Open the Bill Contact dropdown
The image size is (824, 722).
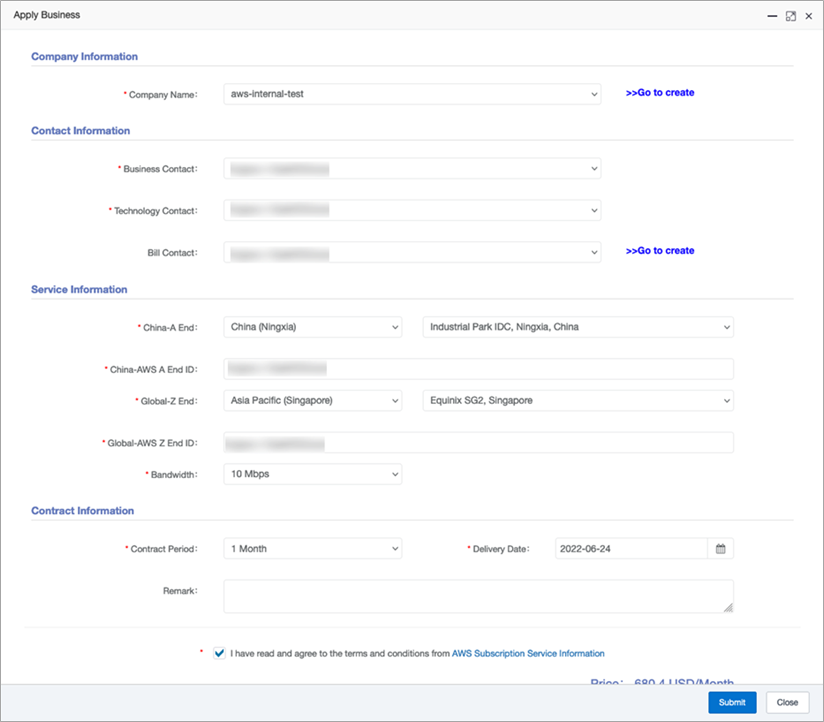point(412,252)
